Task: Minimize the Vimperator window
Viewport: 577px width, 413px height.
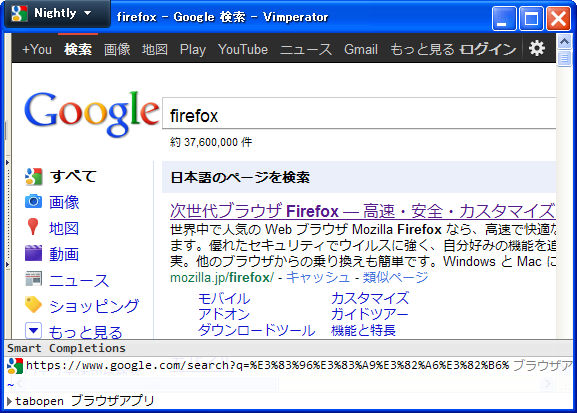Action: point(504,18)
